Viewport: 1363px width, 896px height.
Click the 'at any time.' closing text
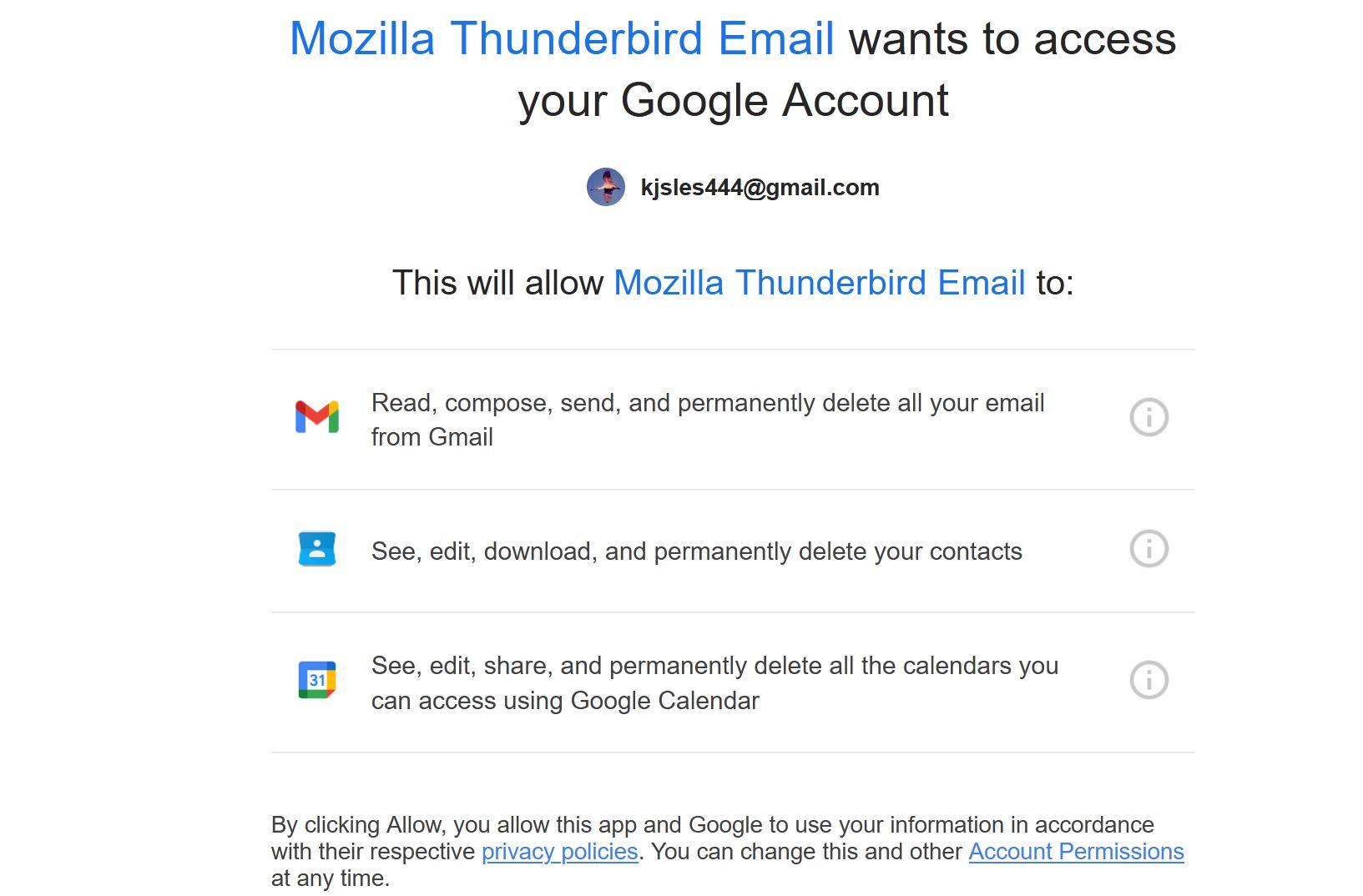pyautogui.click(x=331, y=878)
